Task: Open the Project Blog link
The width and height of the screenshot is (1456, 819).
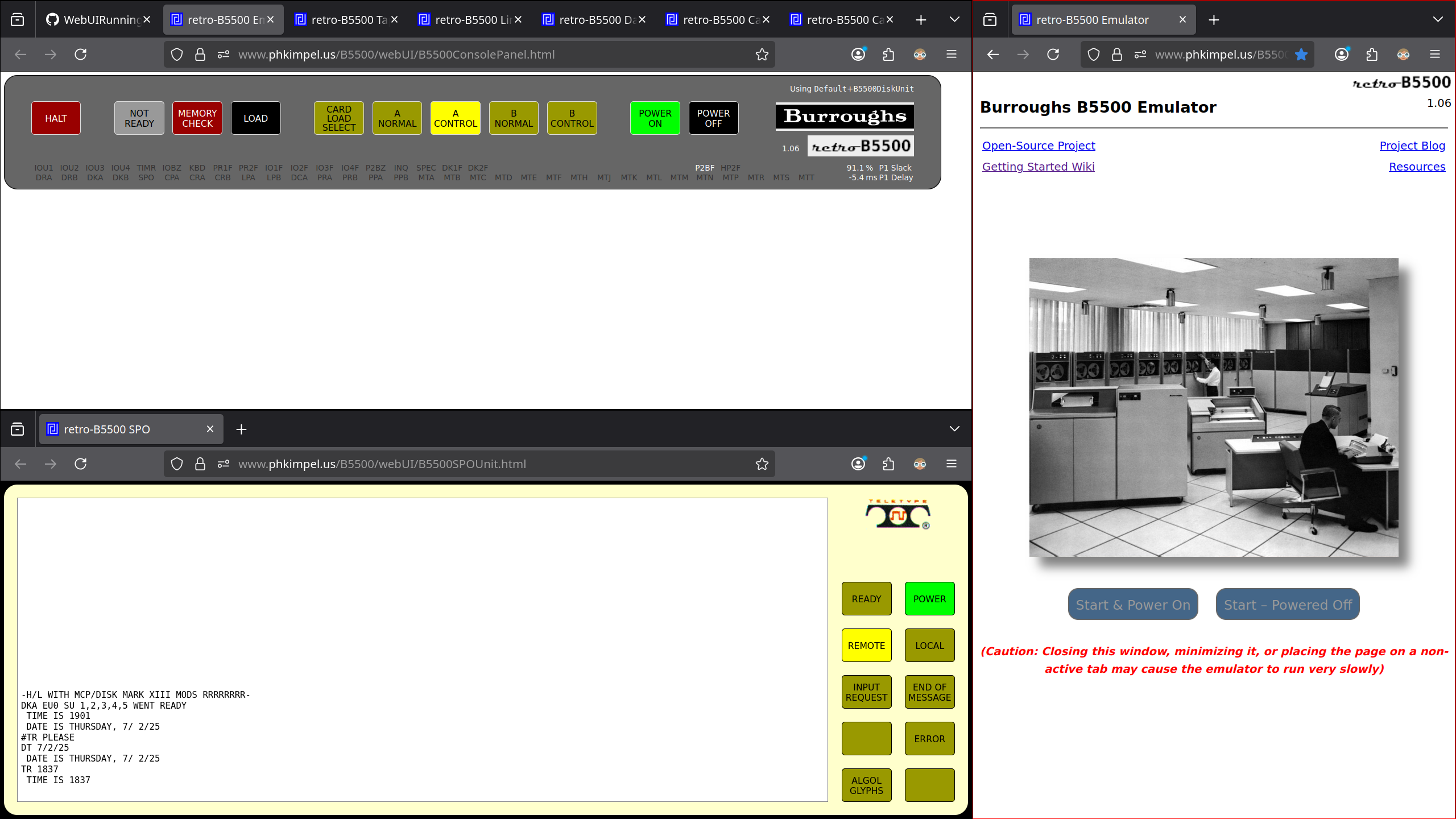Action: 1412,146
